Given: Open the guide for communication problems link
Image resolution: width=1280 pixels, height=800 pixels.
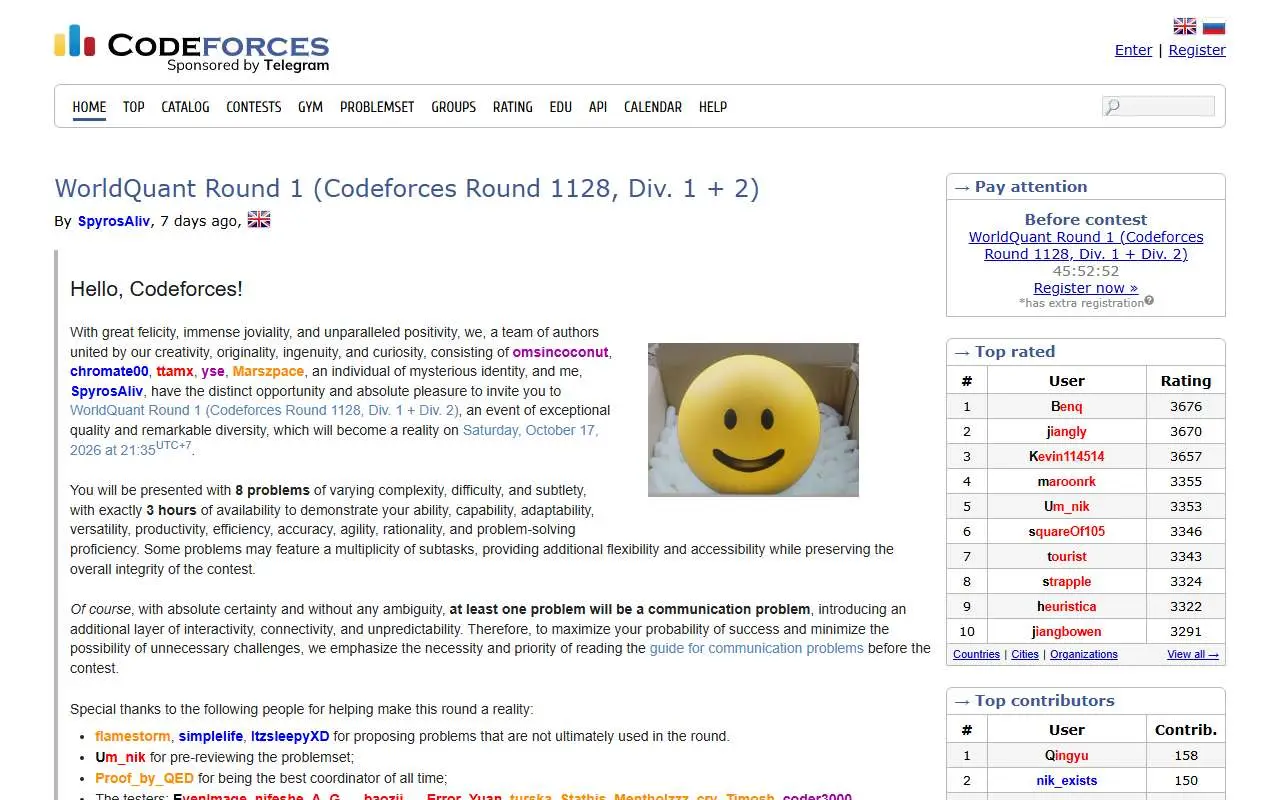Looking at the screenshot, I should (x=757, y=648).
